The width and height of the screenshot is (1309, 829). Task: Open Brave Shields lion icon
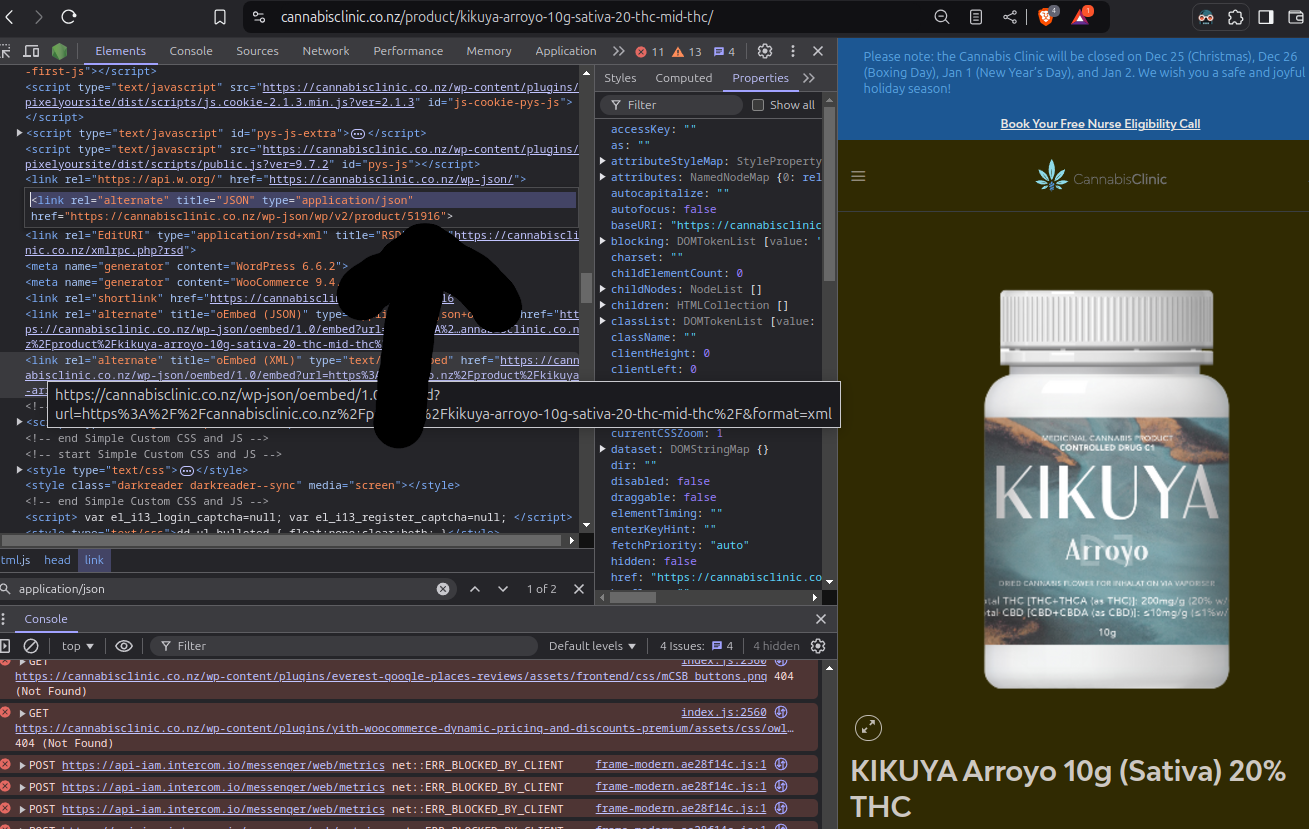click(x=1047, y=17)
